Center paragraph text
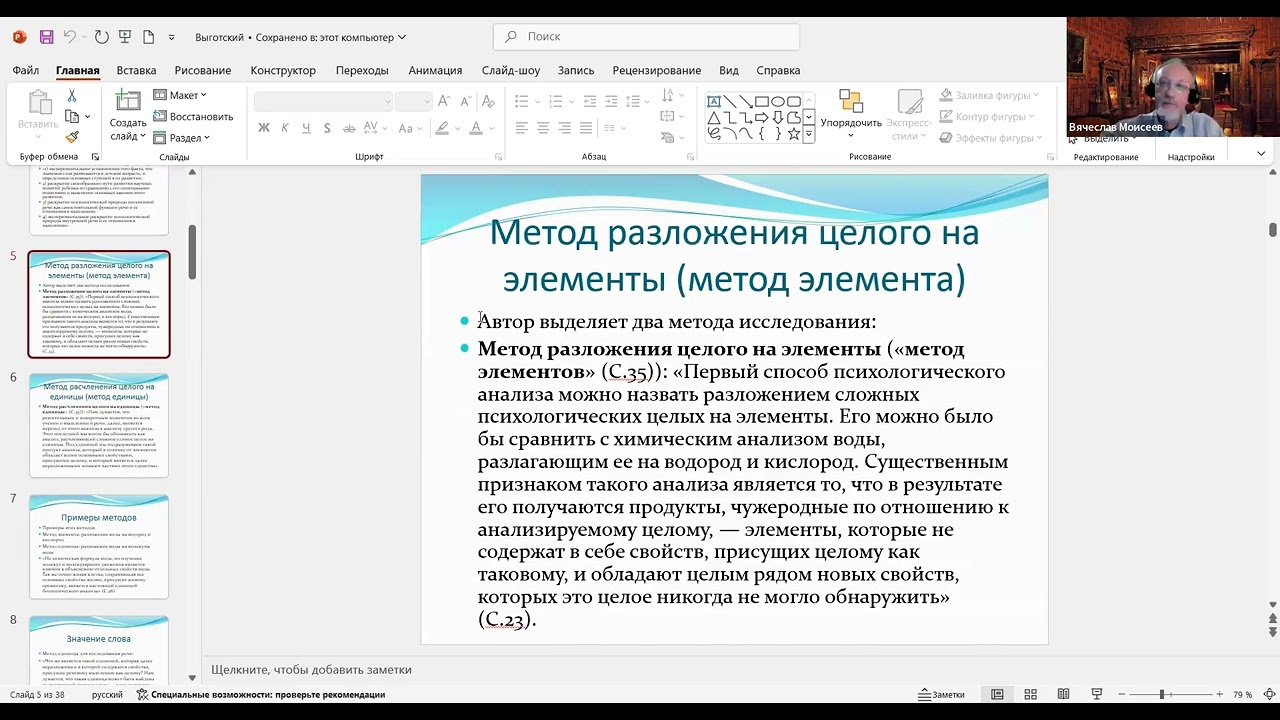 click(543, 128)
